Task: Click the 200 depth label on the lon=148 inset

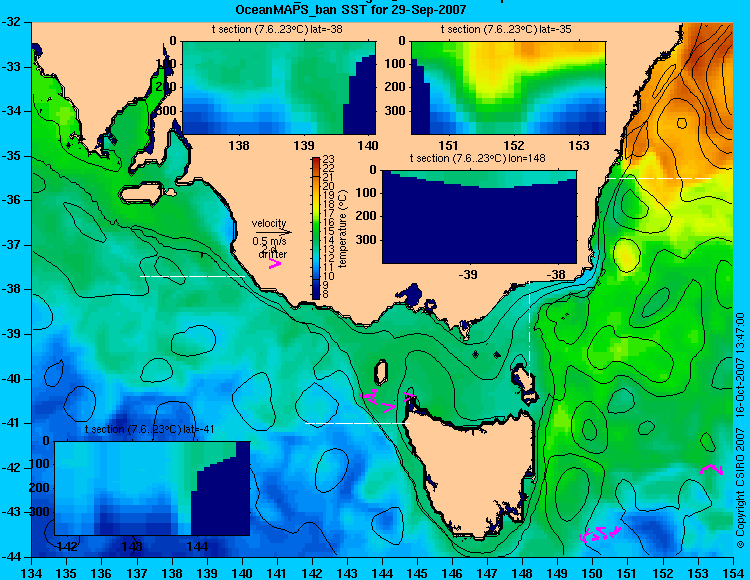Action: (367, 216)
